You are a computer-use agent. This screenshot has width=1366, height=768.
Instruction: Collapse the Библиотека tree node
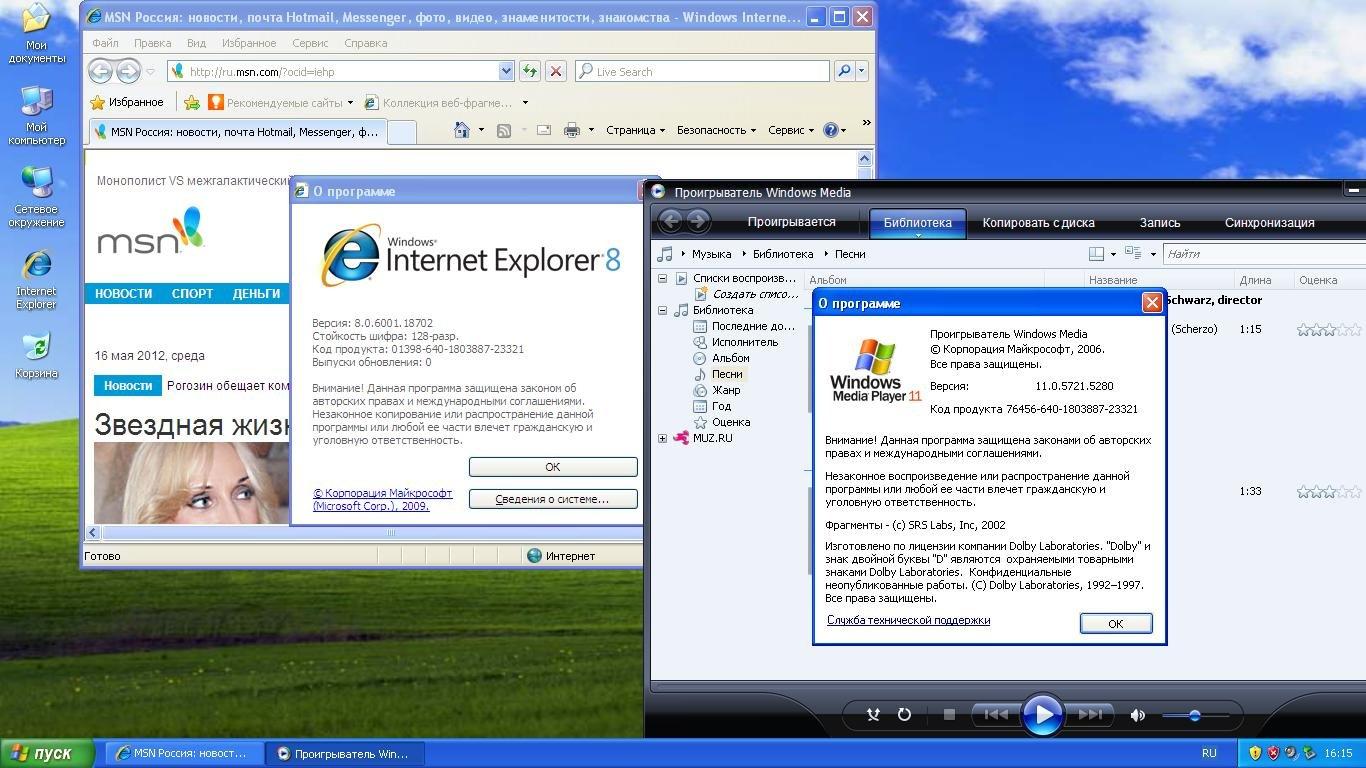(x=662, y=310)
